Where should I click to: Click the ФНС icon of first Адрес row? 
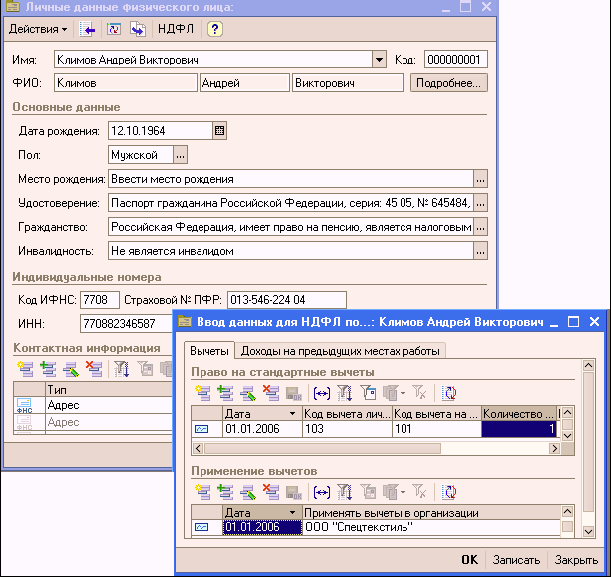click(x=26, y=406)
